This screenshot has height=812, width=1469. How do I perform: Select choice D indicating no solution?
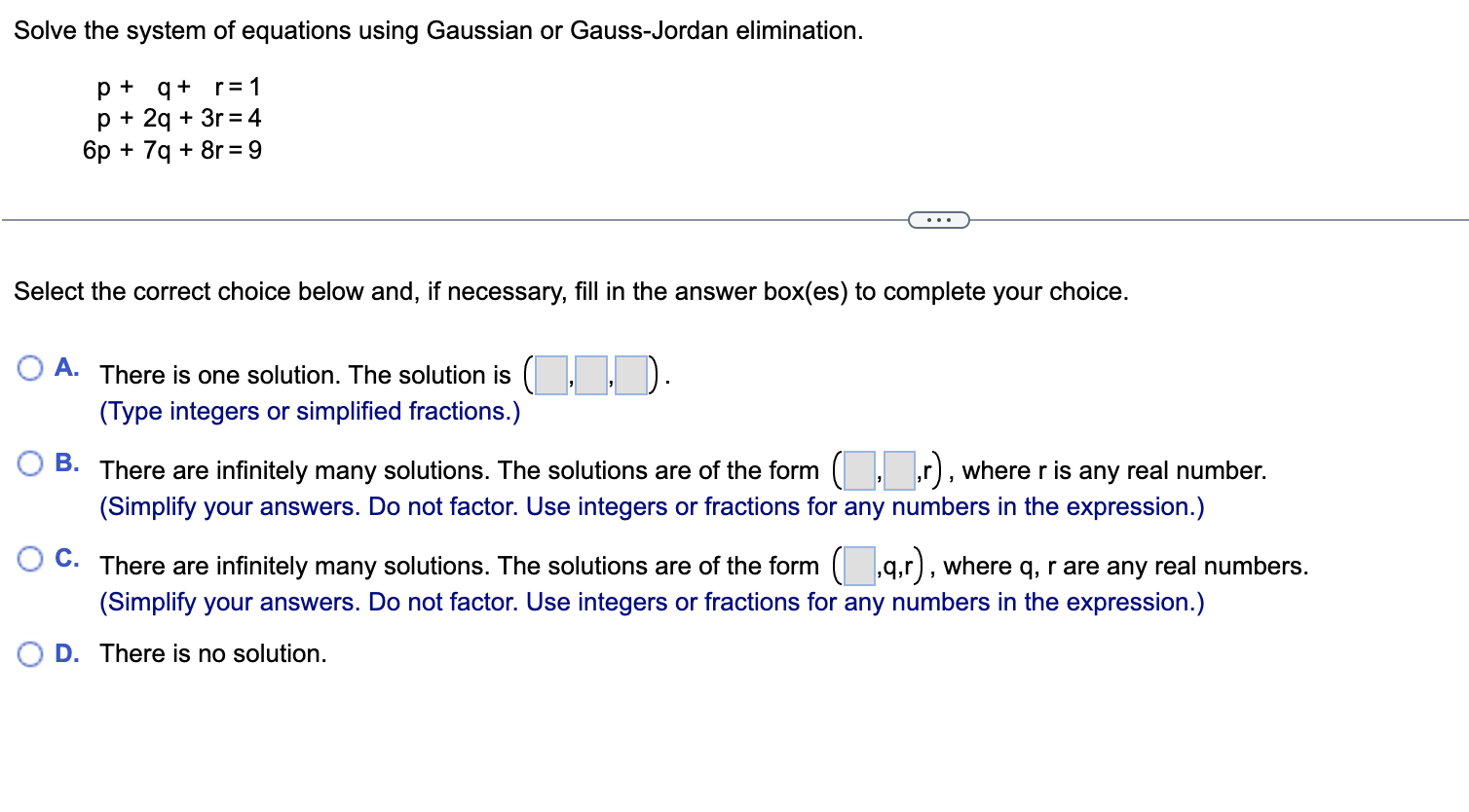(30, 654)
